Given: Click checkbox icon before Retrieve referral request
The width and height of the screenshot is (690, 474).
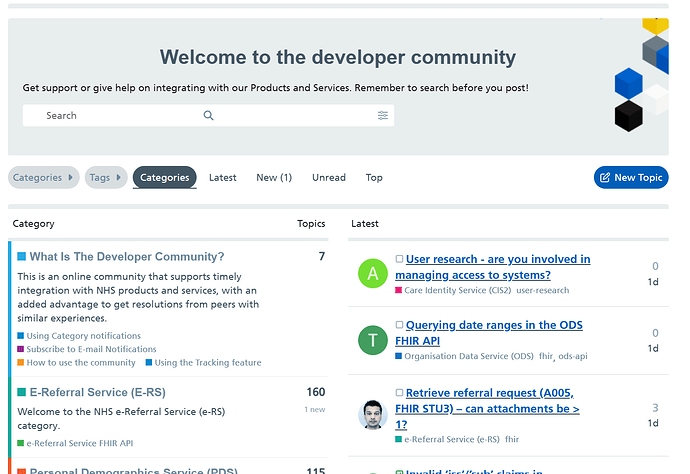Looking at the screenshot, I should [400, 394].
